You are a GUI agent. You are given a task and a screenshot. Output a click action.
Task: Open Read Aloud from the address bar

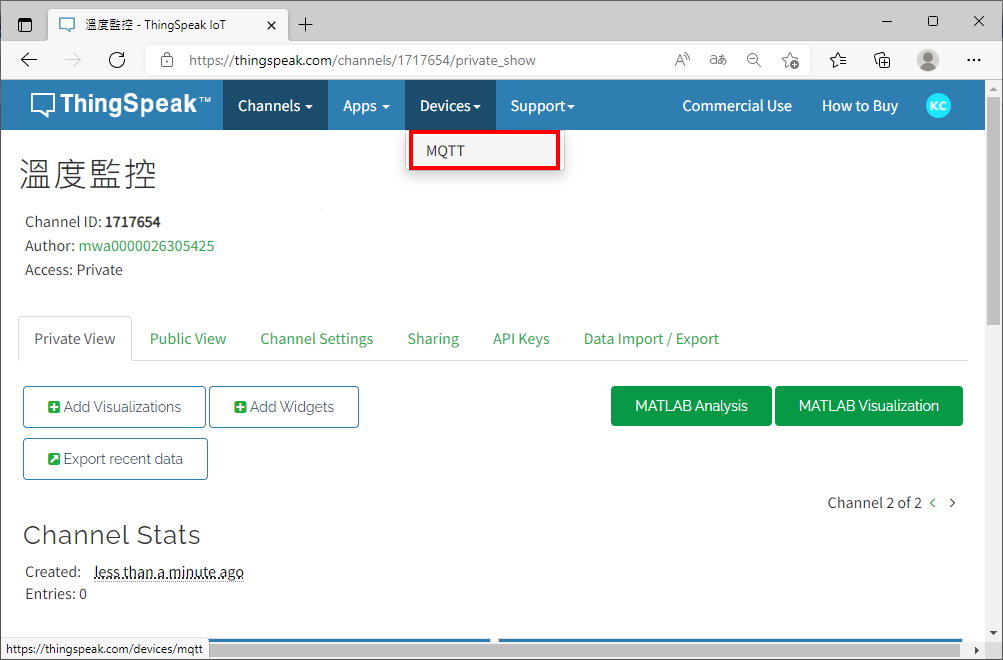click(x=683, y=60)
